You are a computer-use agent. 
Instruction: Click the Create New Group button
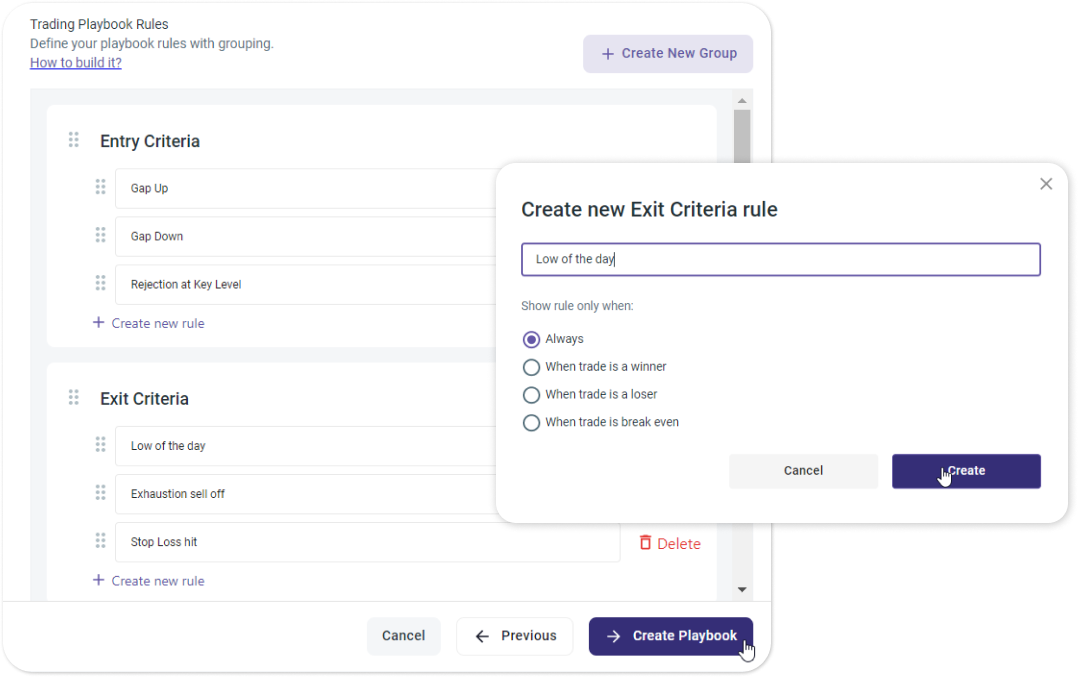point(668,54)
